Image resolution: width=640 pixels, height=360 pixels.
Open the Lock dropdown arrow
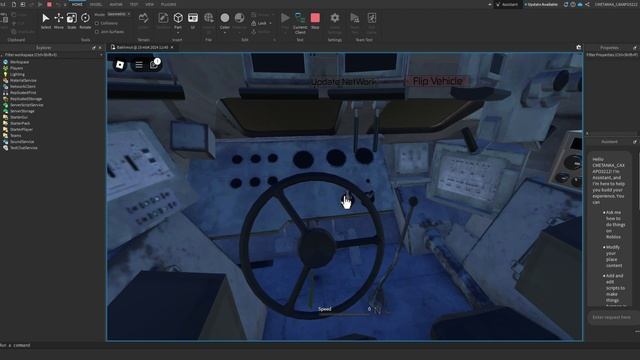[x=270, y=23]
